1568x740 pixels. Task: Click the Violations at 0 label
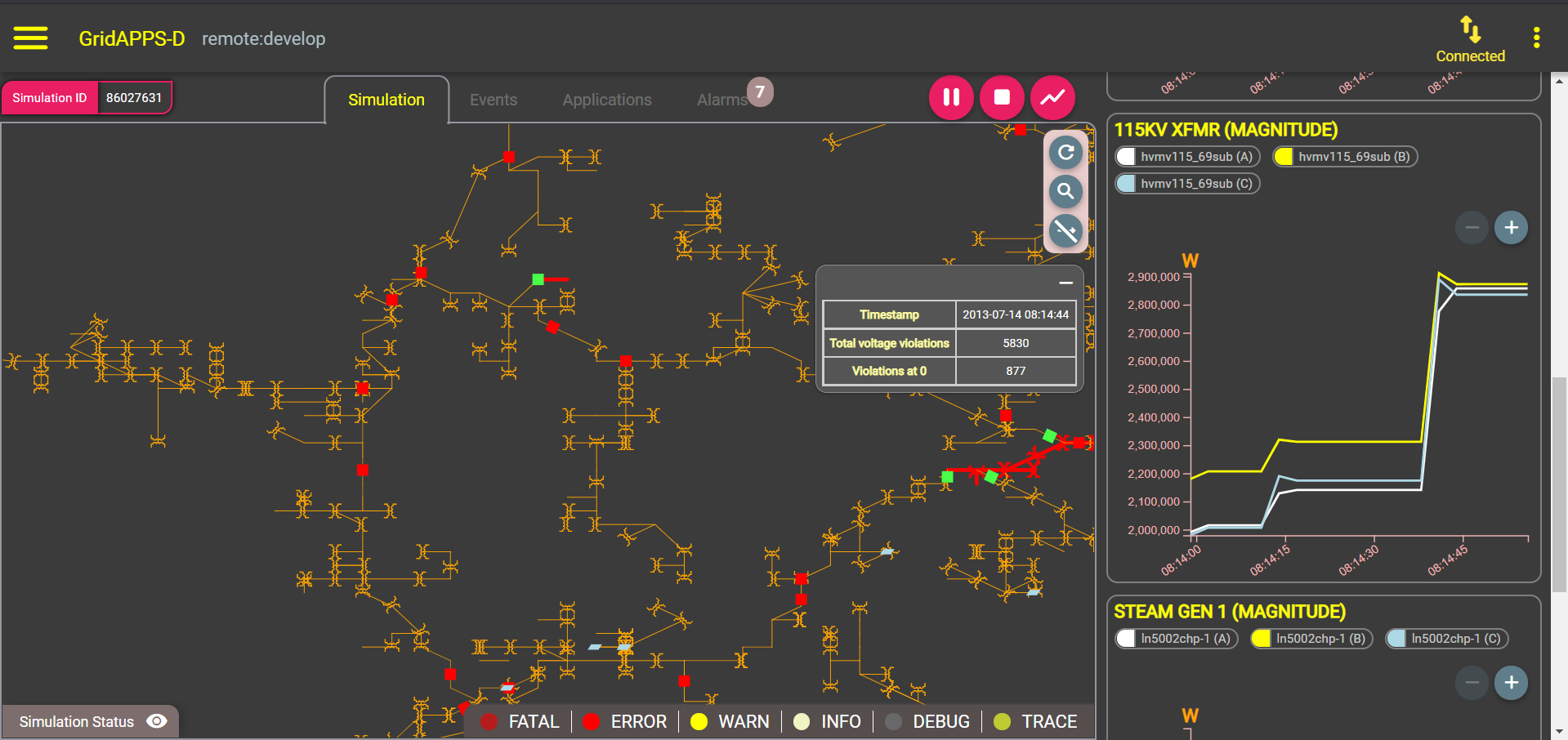point(889,371)
